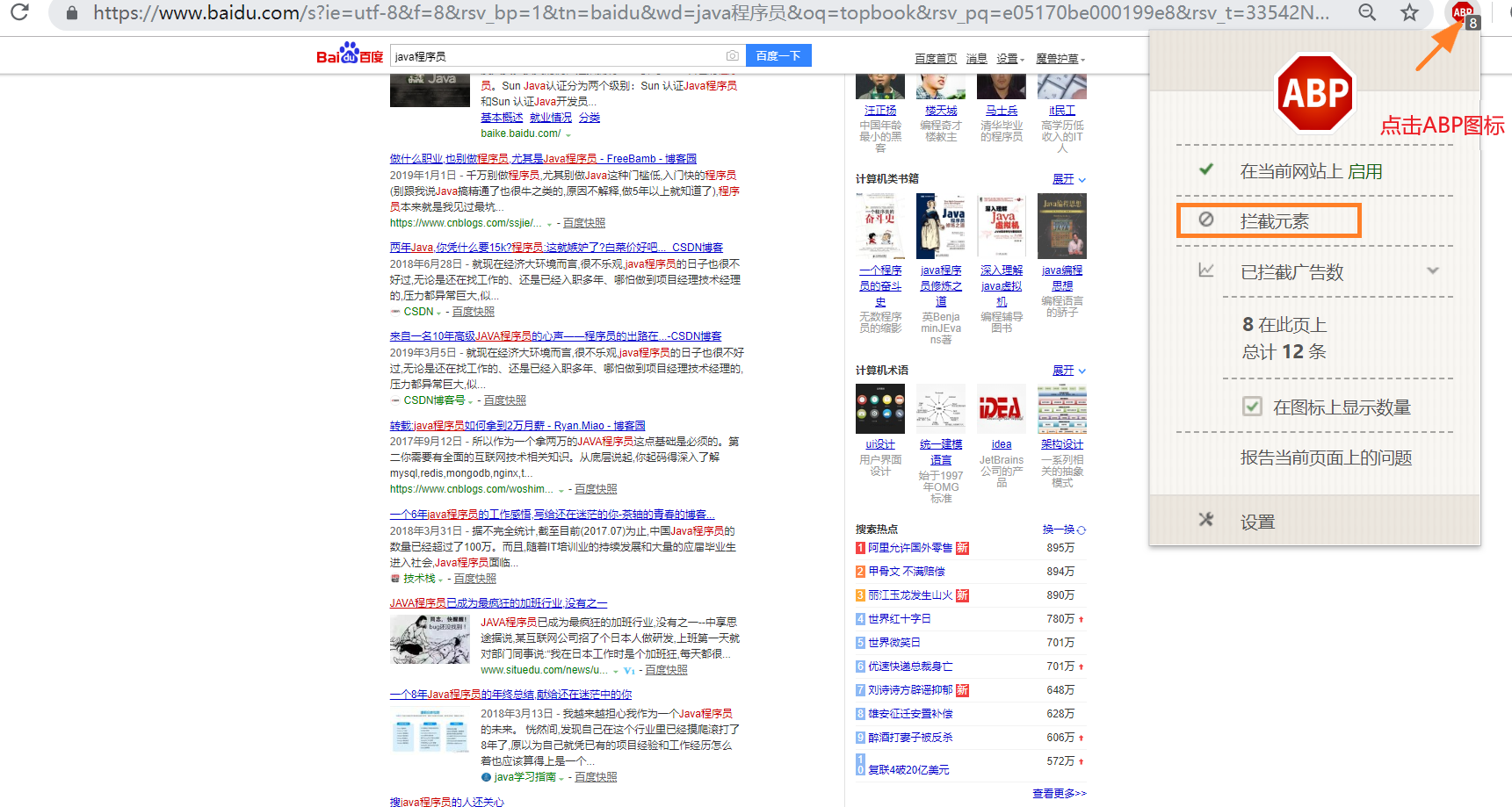The height and width of the screenshot is (807, 1512).
Task: Expand the 已拦截广告数 section chevron
Action: coord(1432,270)
